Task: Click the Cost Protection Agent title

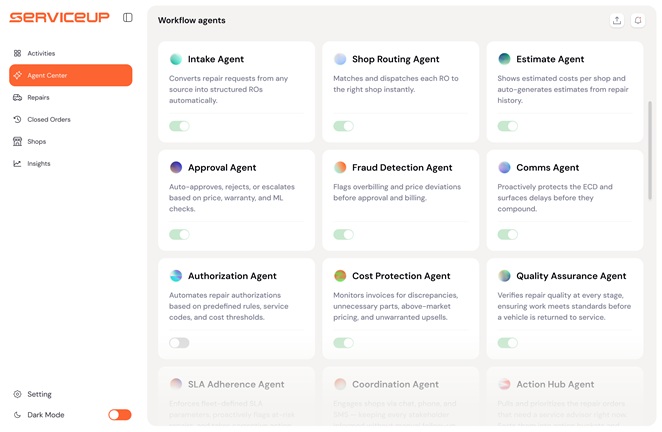Action: click(401, 276)
